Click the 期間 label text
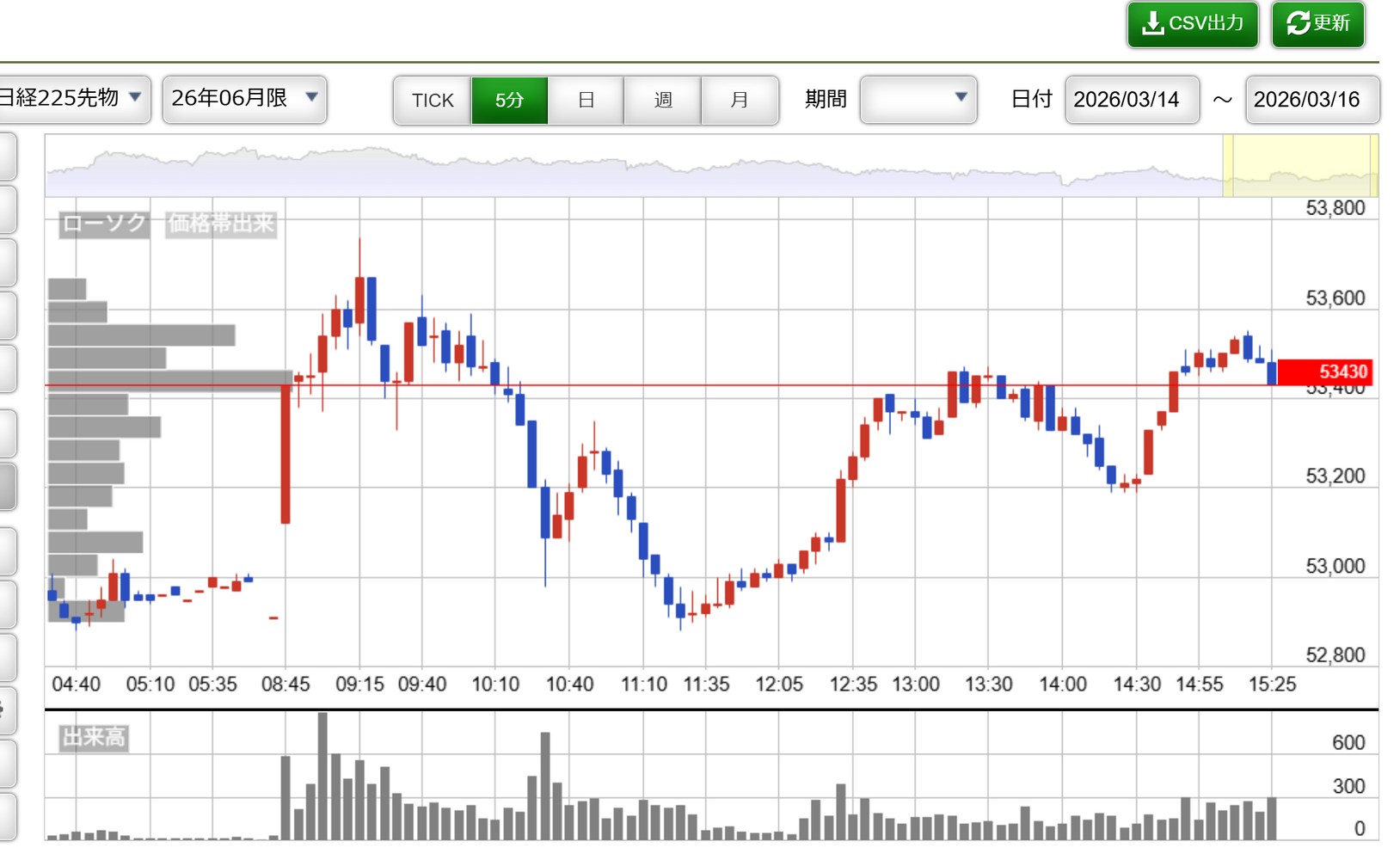Image resolution: width=1400 pixels, height=860 pixels. (x=826, y=100)
